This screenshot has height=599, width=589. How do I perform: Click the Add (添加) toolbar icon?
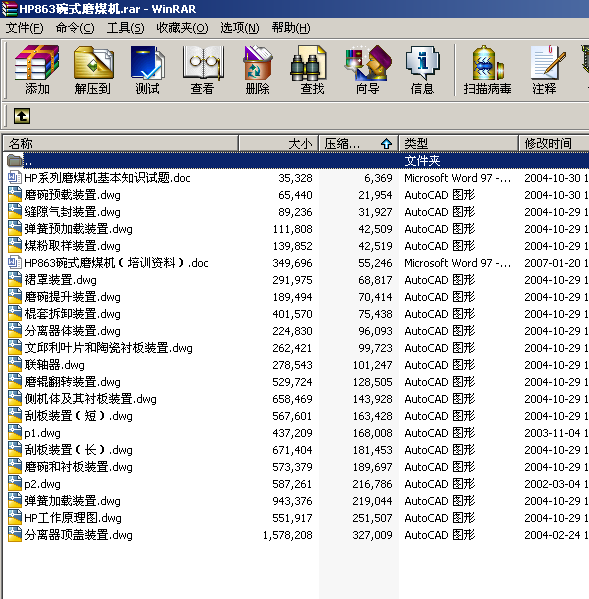[37, 70]
